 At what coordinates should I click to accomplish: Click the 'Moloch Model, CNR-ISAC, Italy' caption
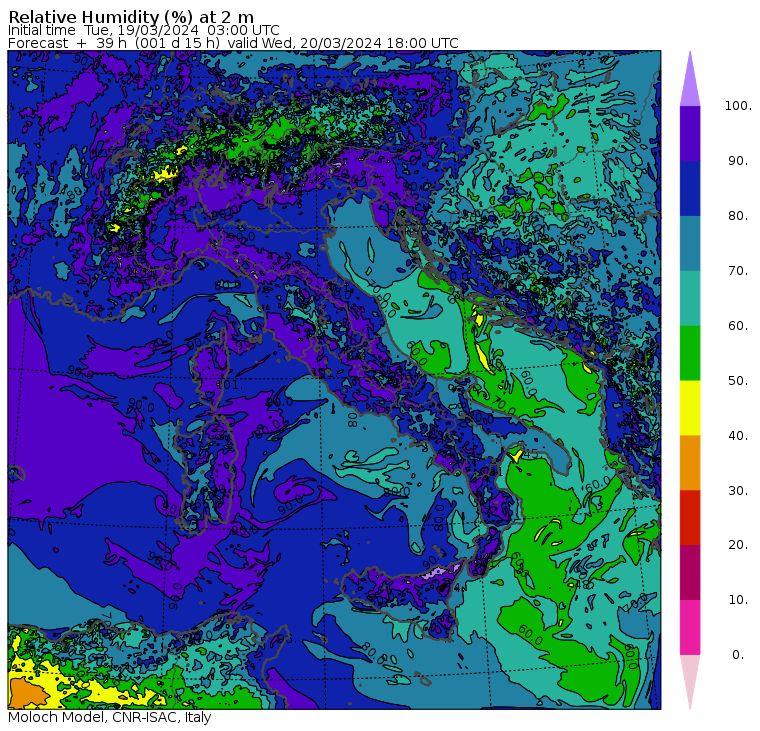[110, 717]
